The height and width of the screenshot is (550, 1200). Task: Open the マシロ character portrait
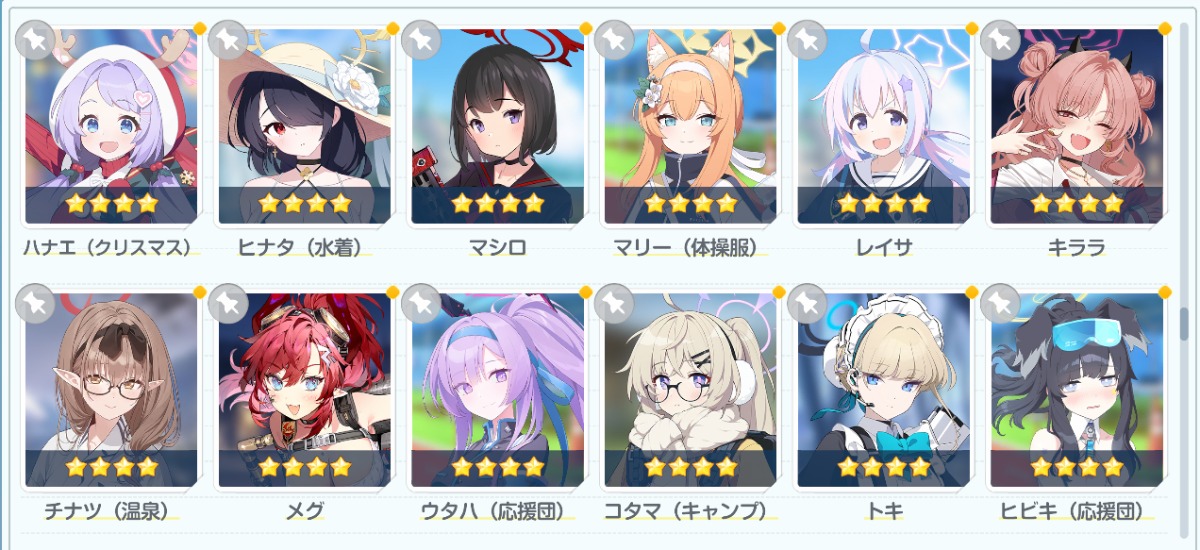coord(498,126)
